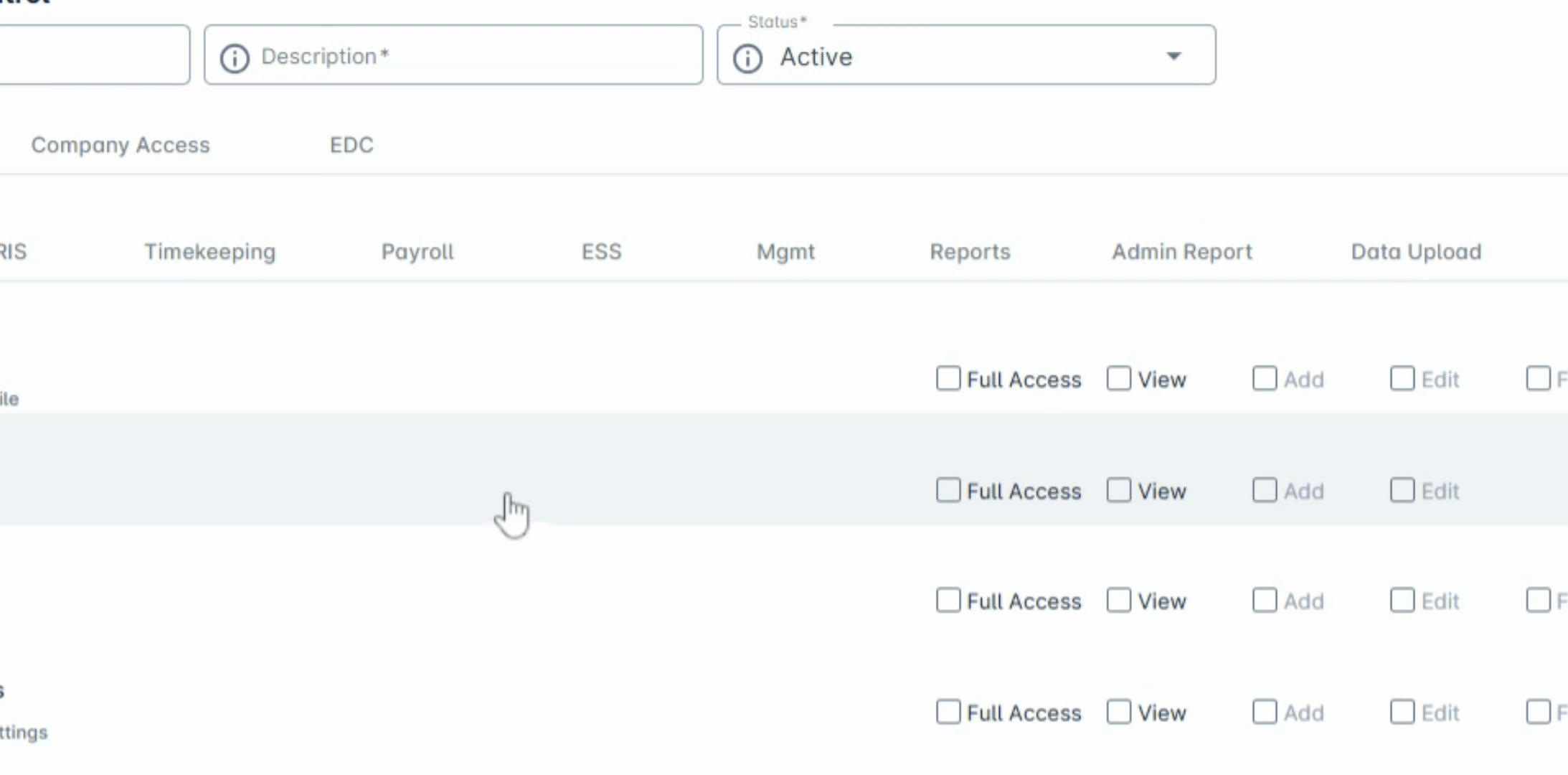Go to the Payroll module tab
The image size is (1568, 775).
[x=417, y=252]
